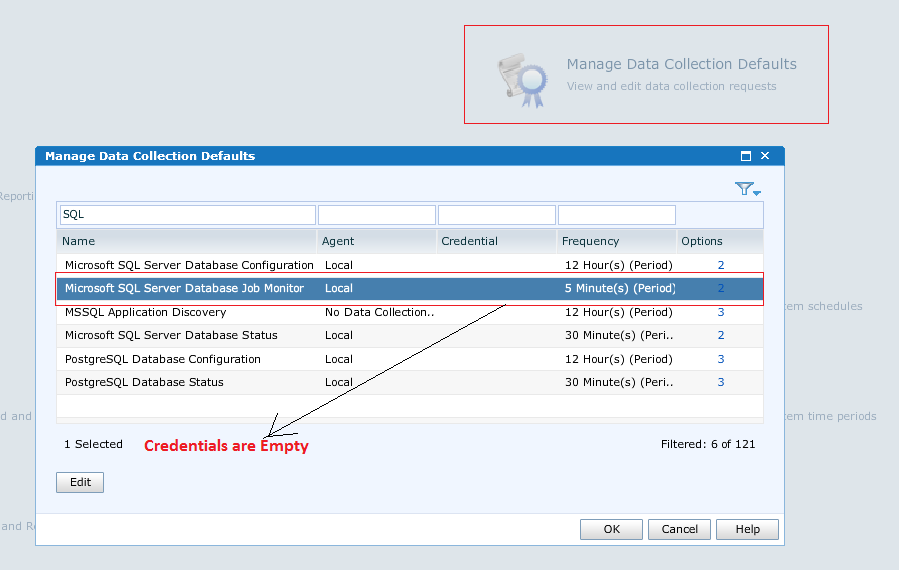Click the No Data Collection.. agent cell
The height and width of the screenshot is (570, 899).
tap(380, 312)
